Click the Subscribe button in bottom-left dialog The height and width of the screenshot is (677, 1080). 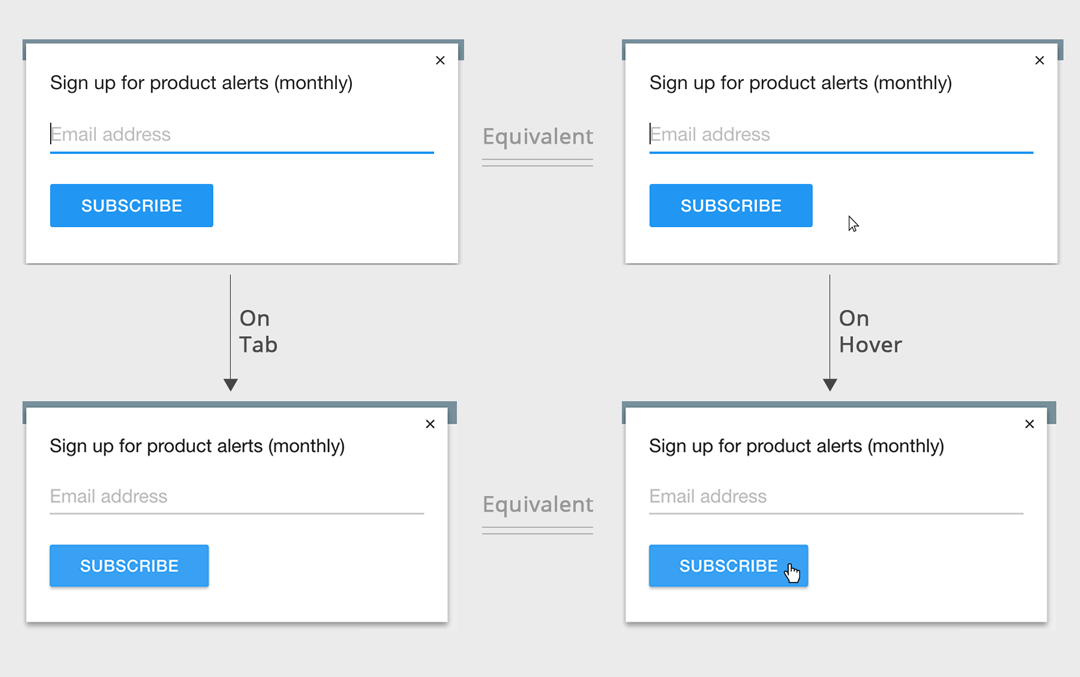pyautogui.click(x=129, y=566)
